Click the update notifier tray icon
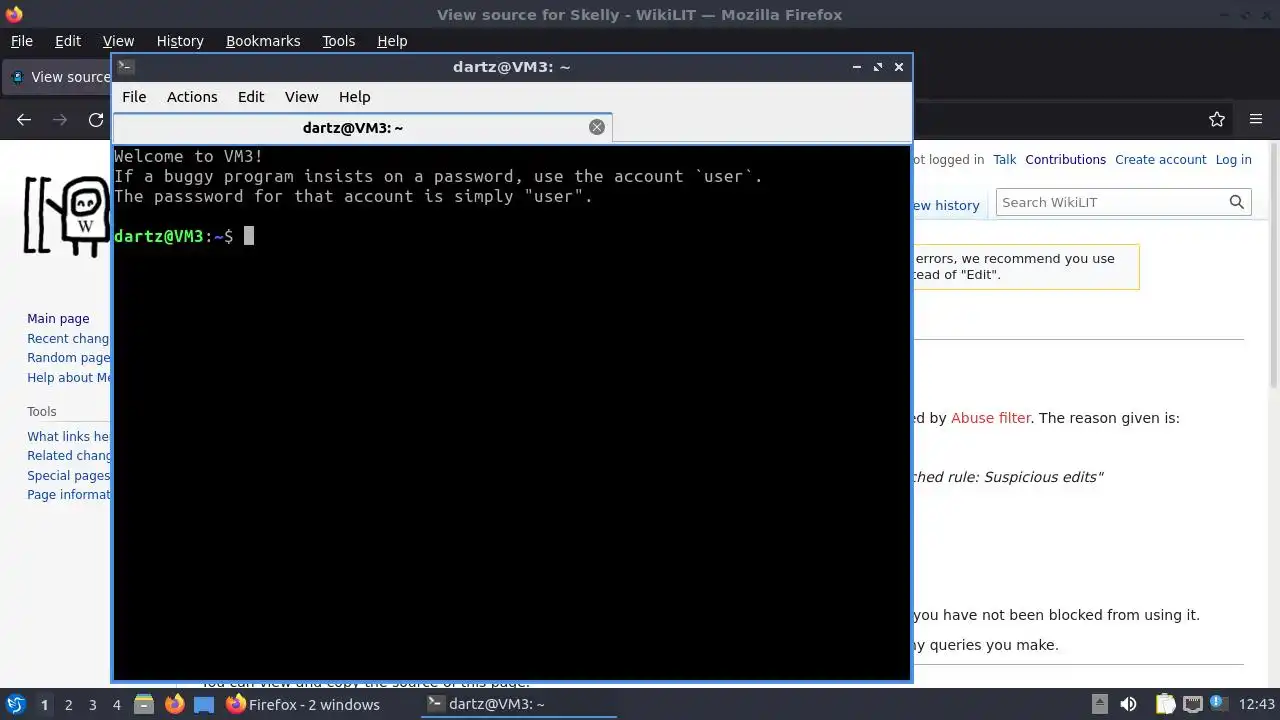The width and height of the screenshot is (1280, 720). tap(1220, 704)
